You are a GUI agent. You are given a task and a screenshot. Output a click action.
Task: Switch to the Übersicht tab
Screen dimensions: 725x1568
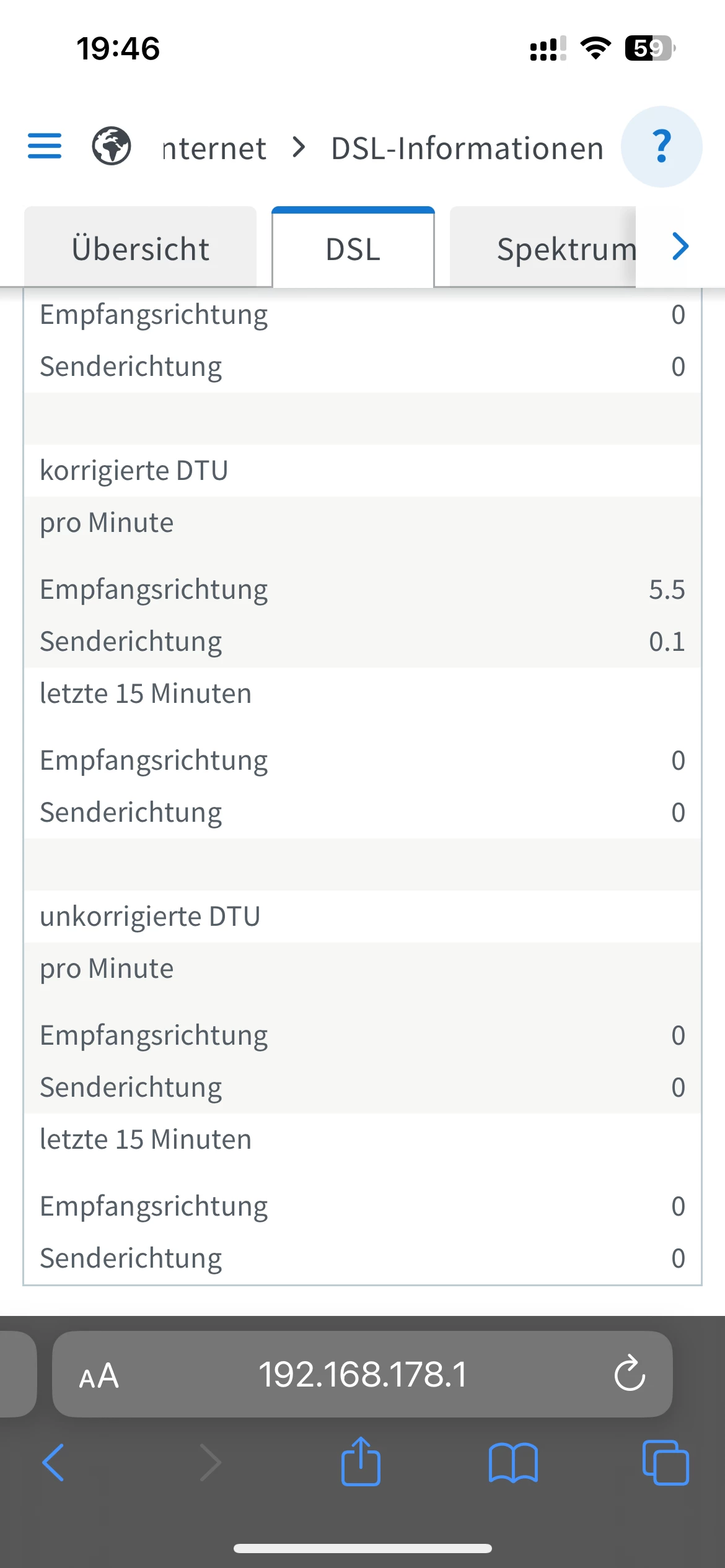(x=141, y=248)
